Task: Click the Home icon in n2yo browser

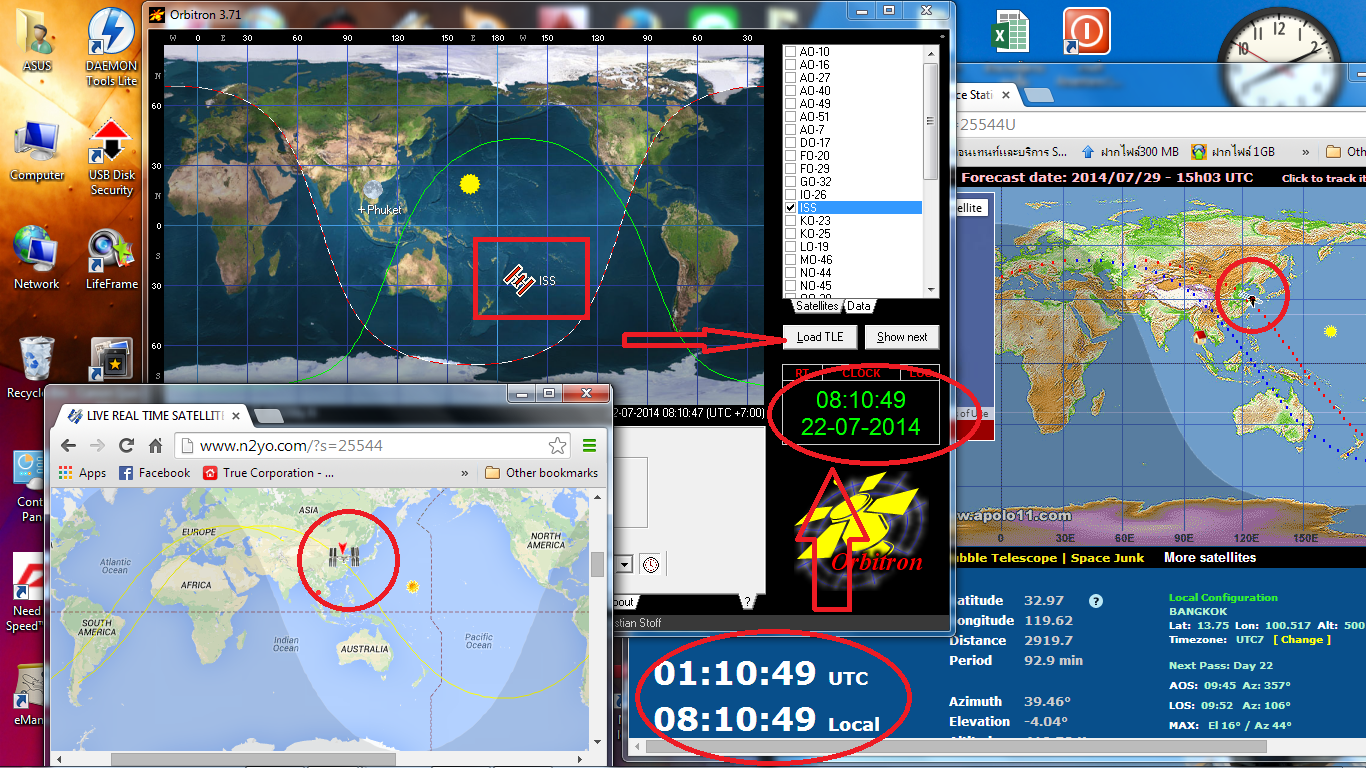Action: point(155,445)
